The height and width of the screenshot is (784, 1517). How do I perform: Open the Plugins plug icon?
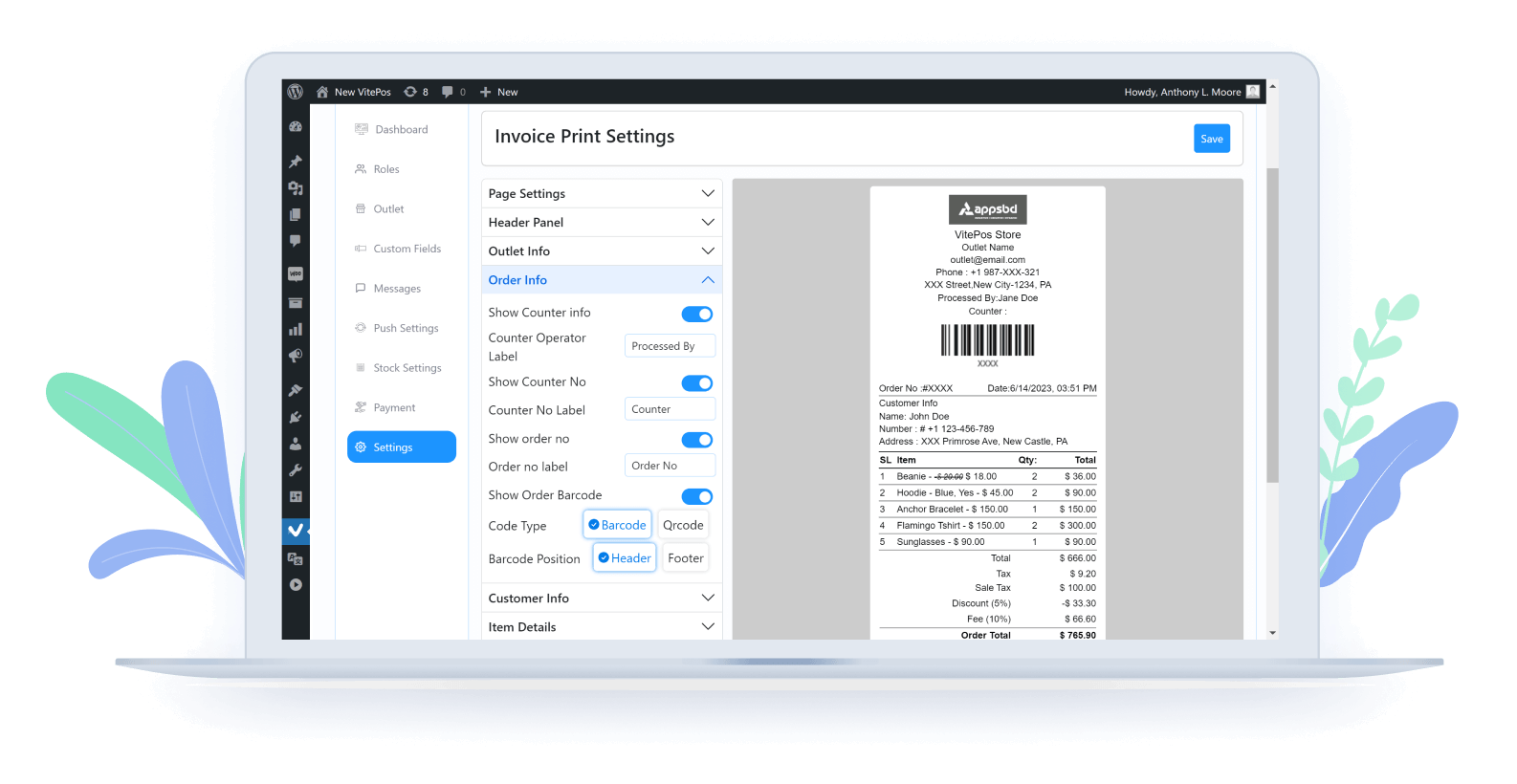click(296, 417)
